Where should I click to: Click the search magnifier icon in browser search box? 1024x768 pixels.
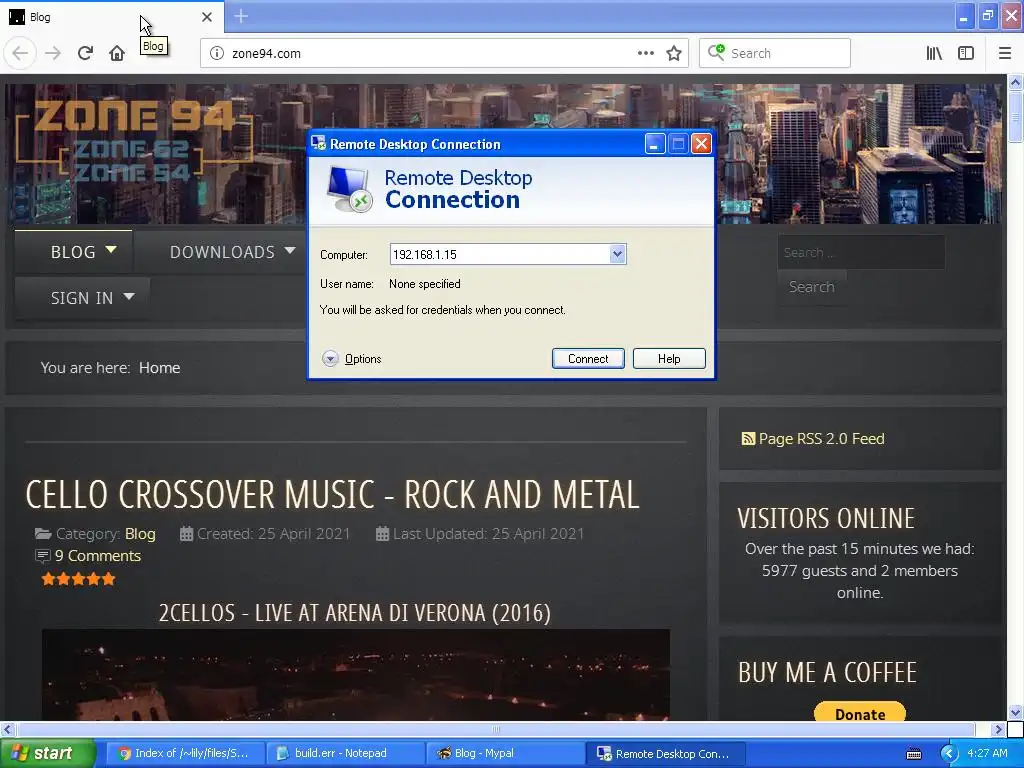click(716, 52)
